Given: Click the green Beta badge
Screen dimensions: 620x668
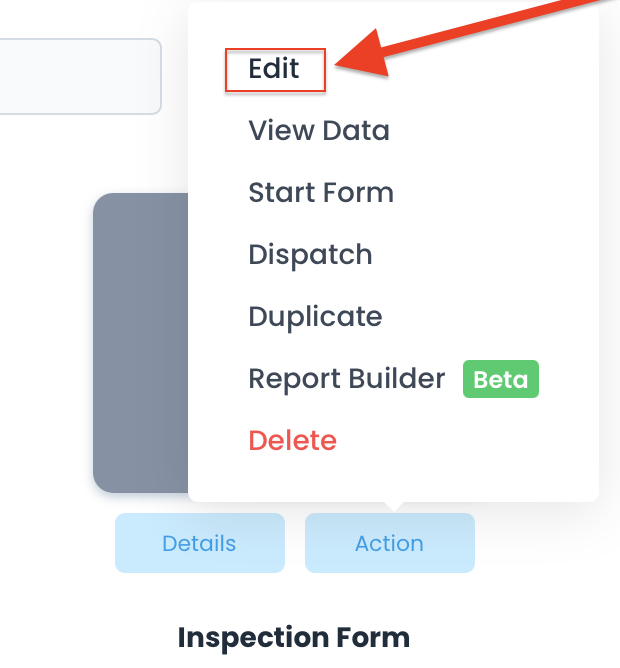Looking at the screenshot, I should tap(500, 380).
